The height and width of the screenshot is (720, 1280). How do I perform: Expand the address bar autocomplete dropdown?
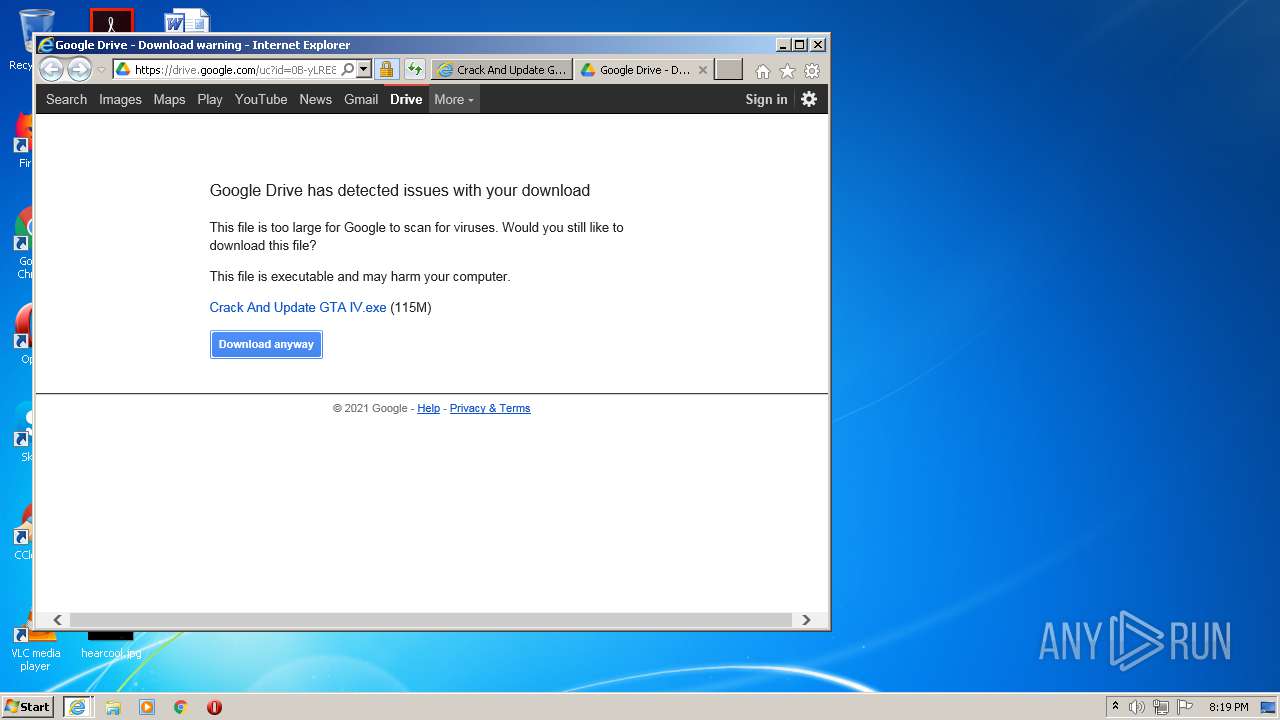pyautogui.click(x=364, y=70)
